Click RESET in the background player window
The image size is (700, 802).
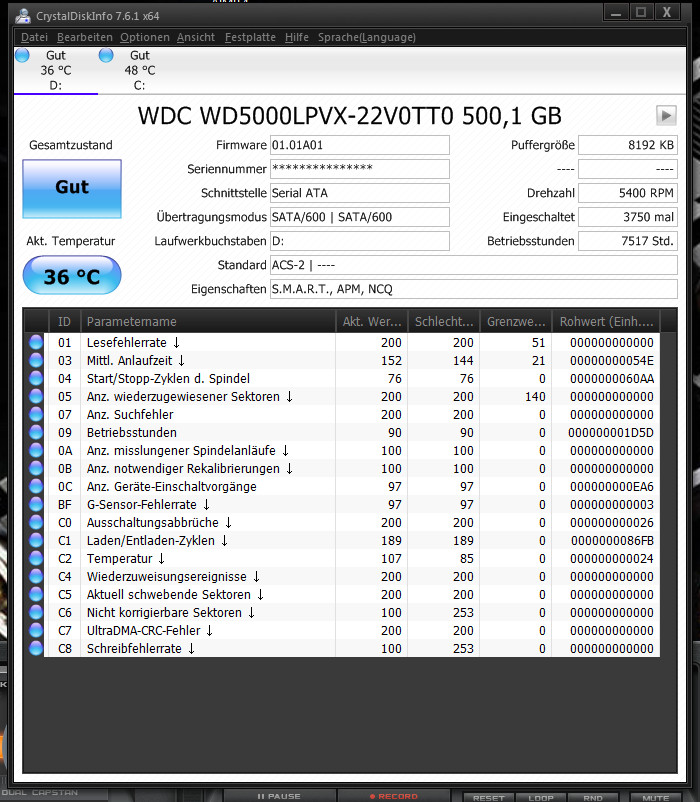click(x=488, y=797)
